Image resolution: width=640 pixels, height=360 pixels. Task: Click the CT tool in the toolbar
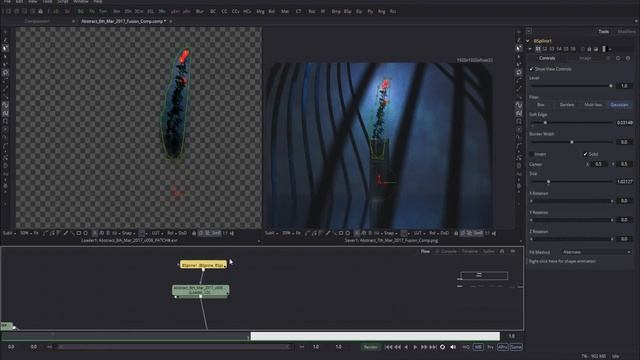click(298, 11)
